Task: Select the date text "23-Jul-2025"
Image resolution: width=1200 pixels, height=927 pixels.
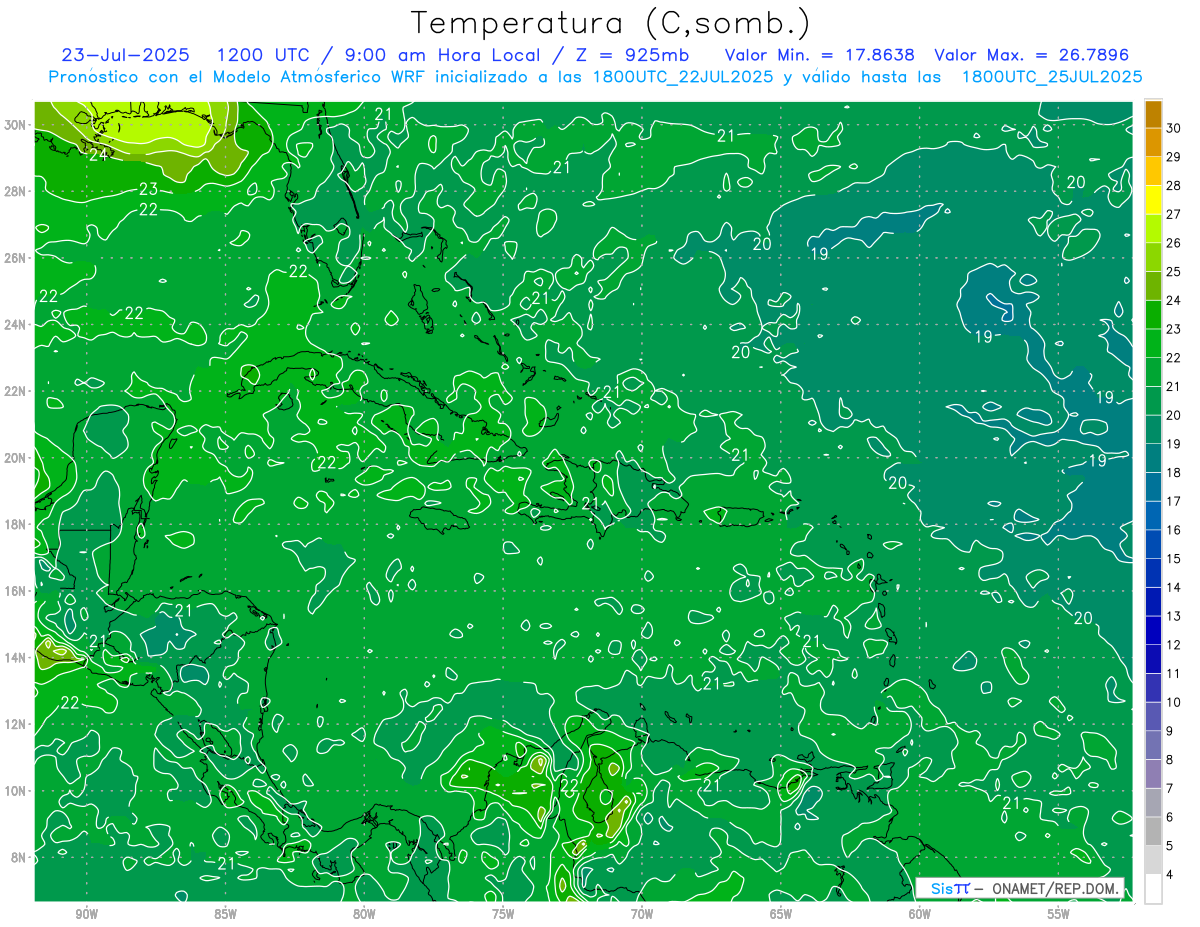Action: pyautogui.click(x=126, y=55)
